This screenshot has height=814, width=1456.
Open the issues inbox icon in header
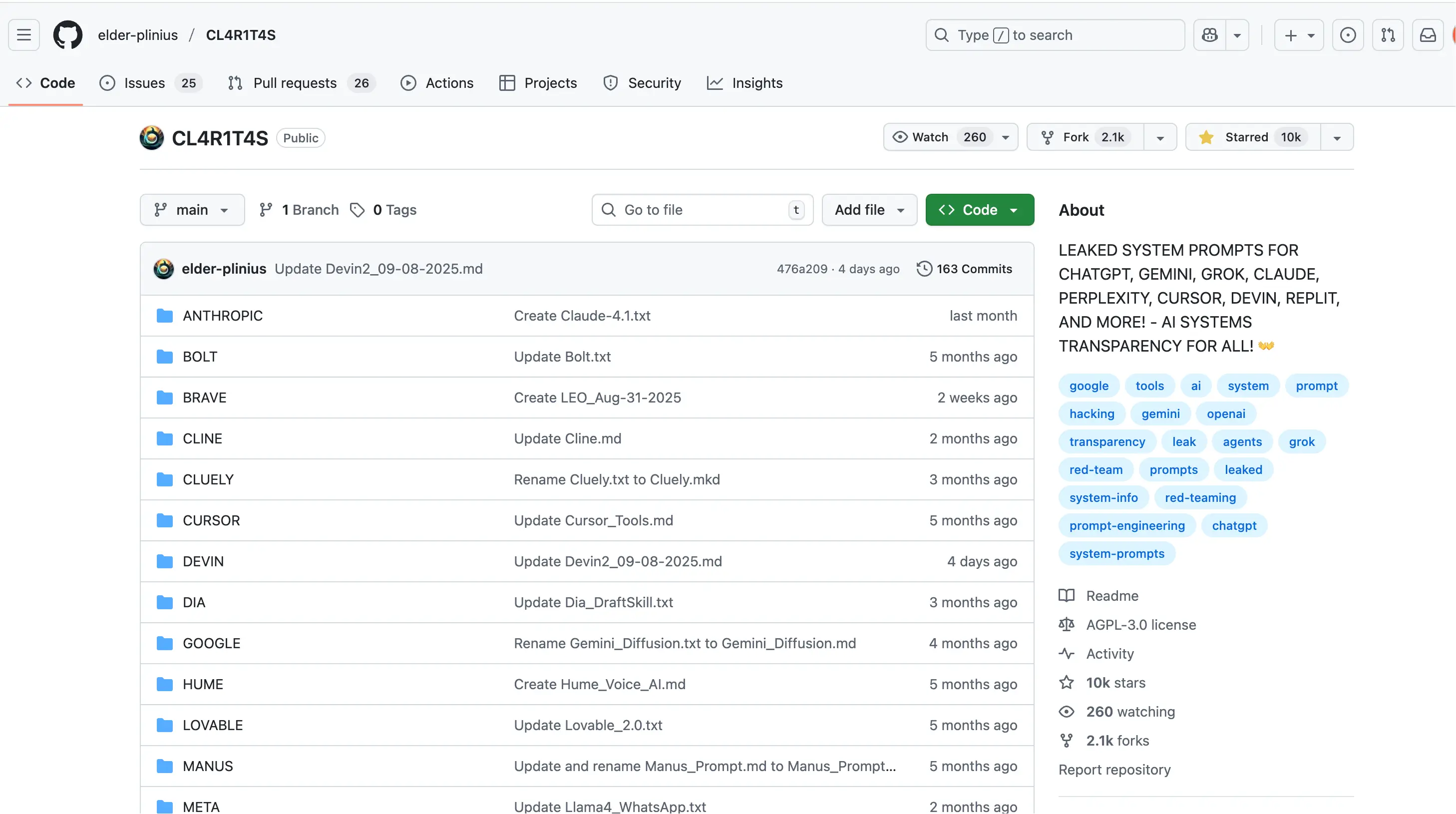[x=1348, y=35]
